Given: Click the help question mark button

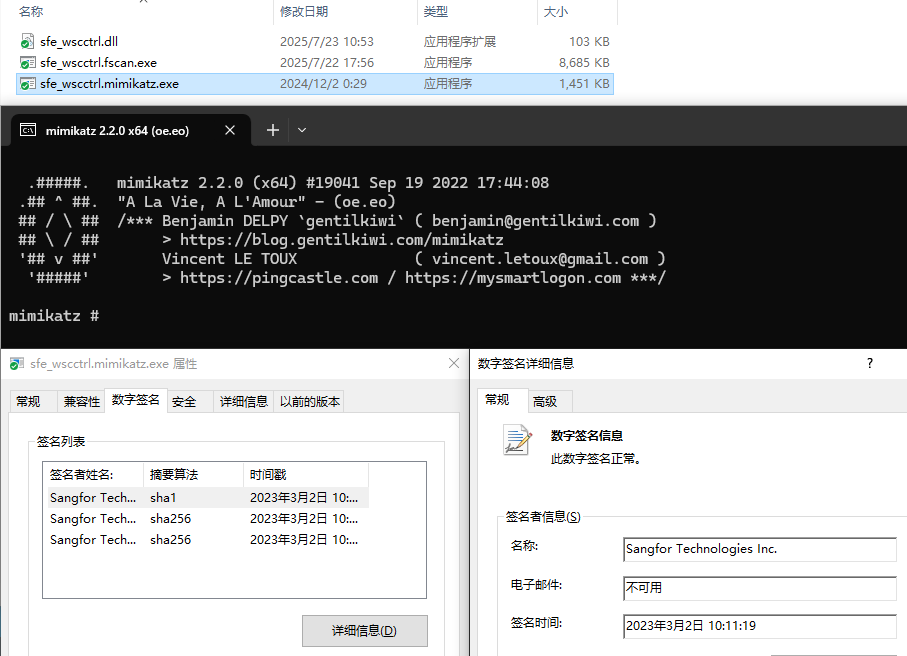Looking at the screenshot, I should [869, 364].
